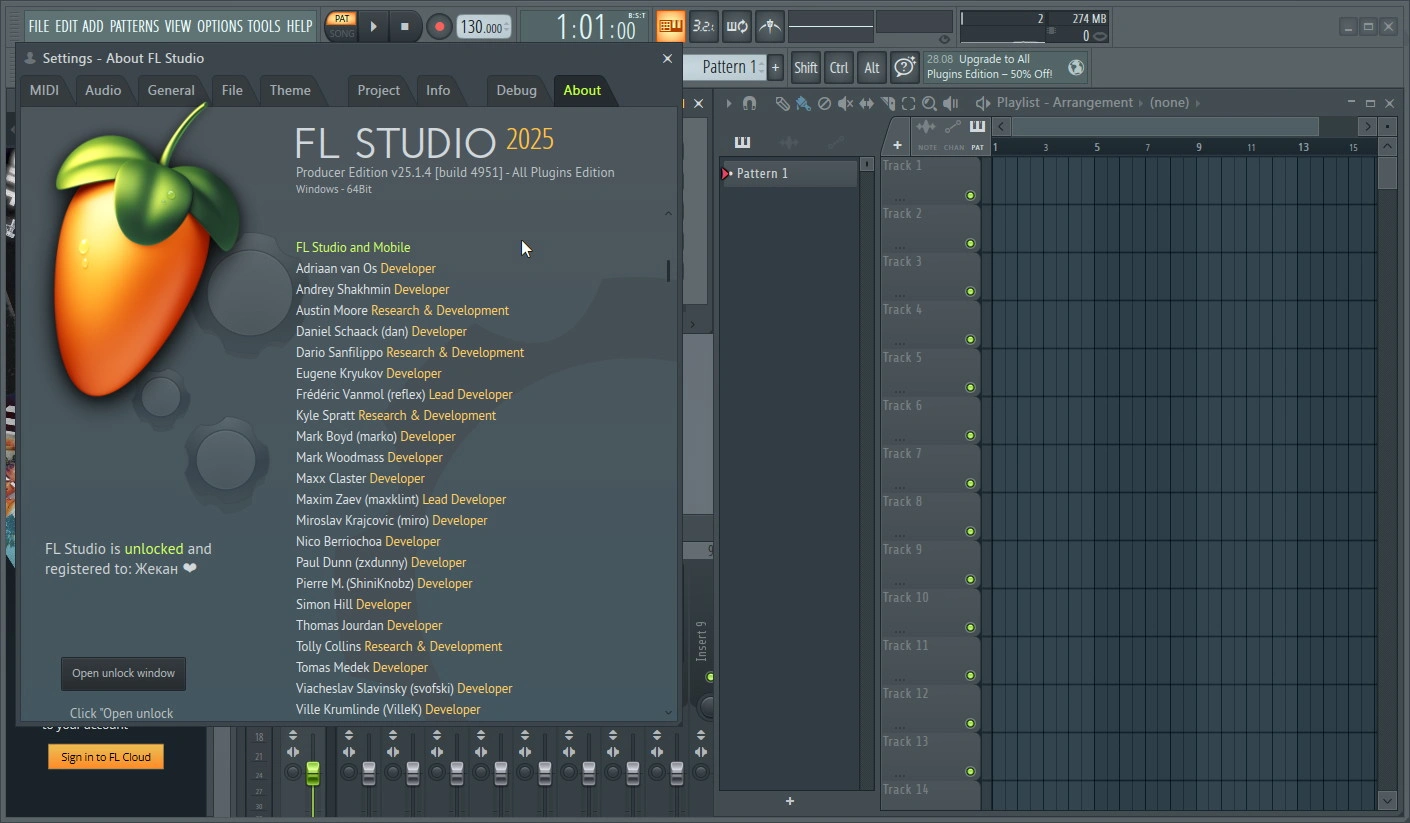Viewport: 1410px width, 823px height.
Task: Open the OPTIONS menu
Action: (x=219, y=26)
